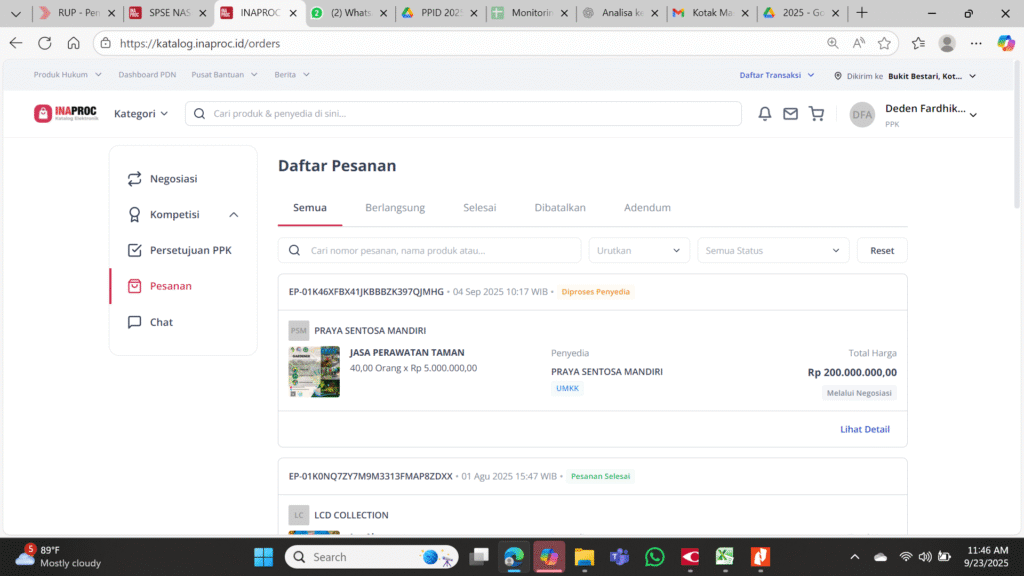1024x576 pixels.
Task: Click Lihat Detail for Jasa Perawatan Taman
Action: coord(864,429)
